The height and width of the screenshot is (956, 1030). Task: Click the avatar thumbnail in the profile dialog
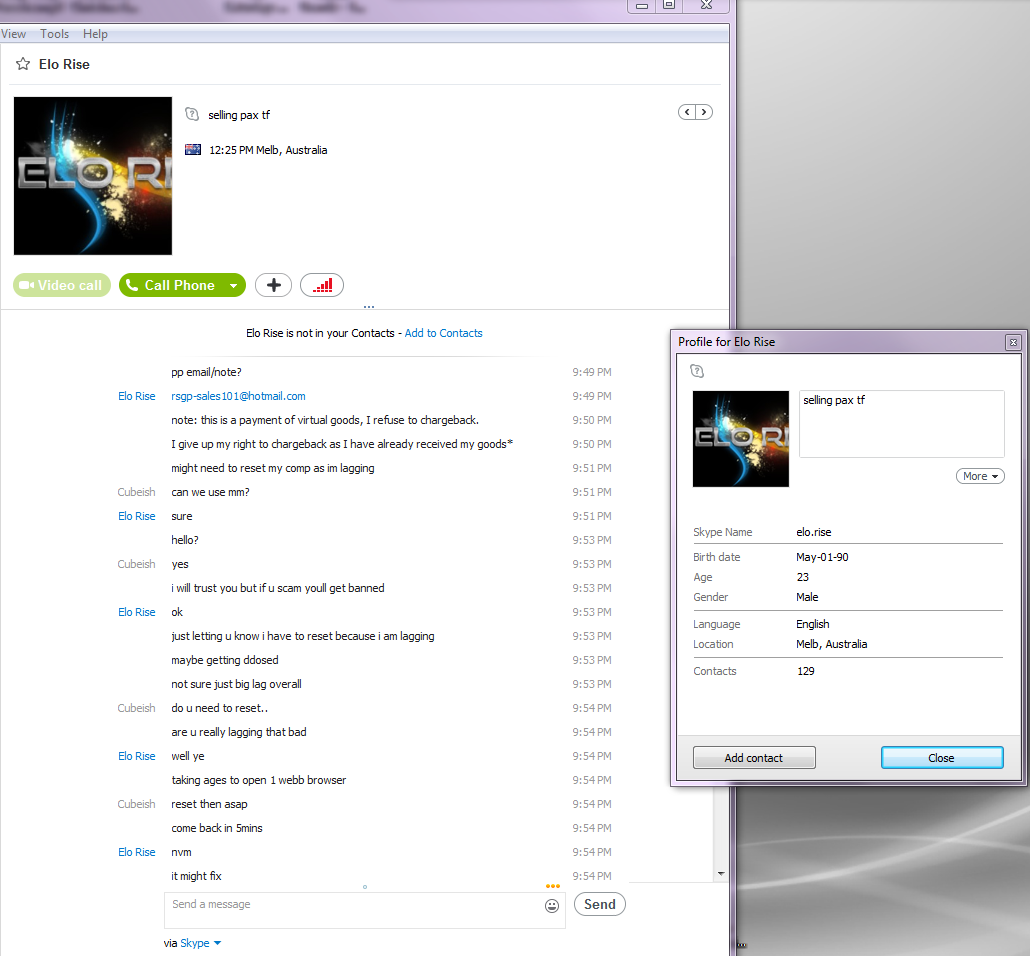(x=741, y=439)
